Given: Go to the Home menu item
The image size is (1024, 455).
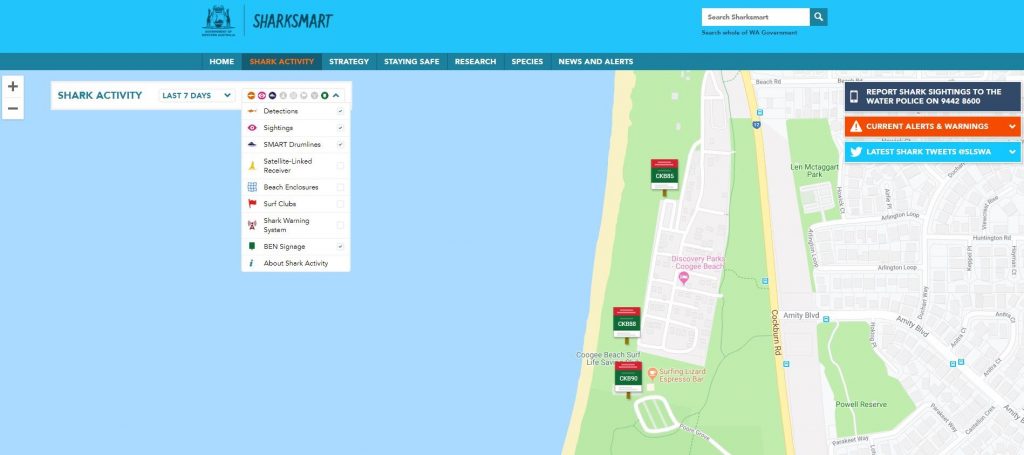Looking at the screenshot, I should click(221, 61).
